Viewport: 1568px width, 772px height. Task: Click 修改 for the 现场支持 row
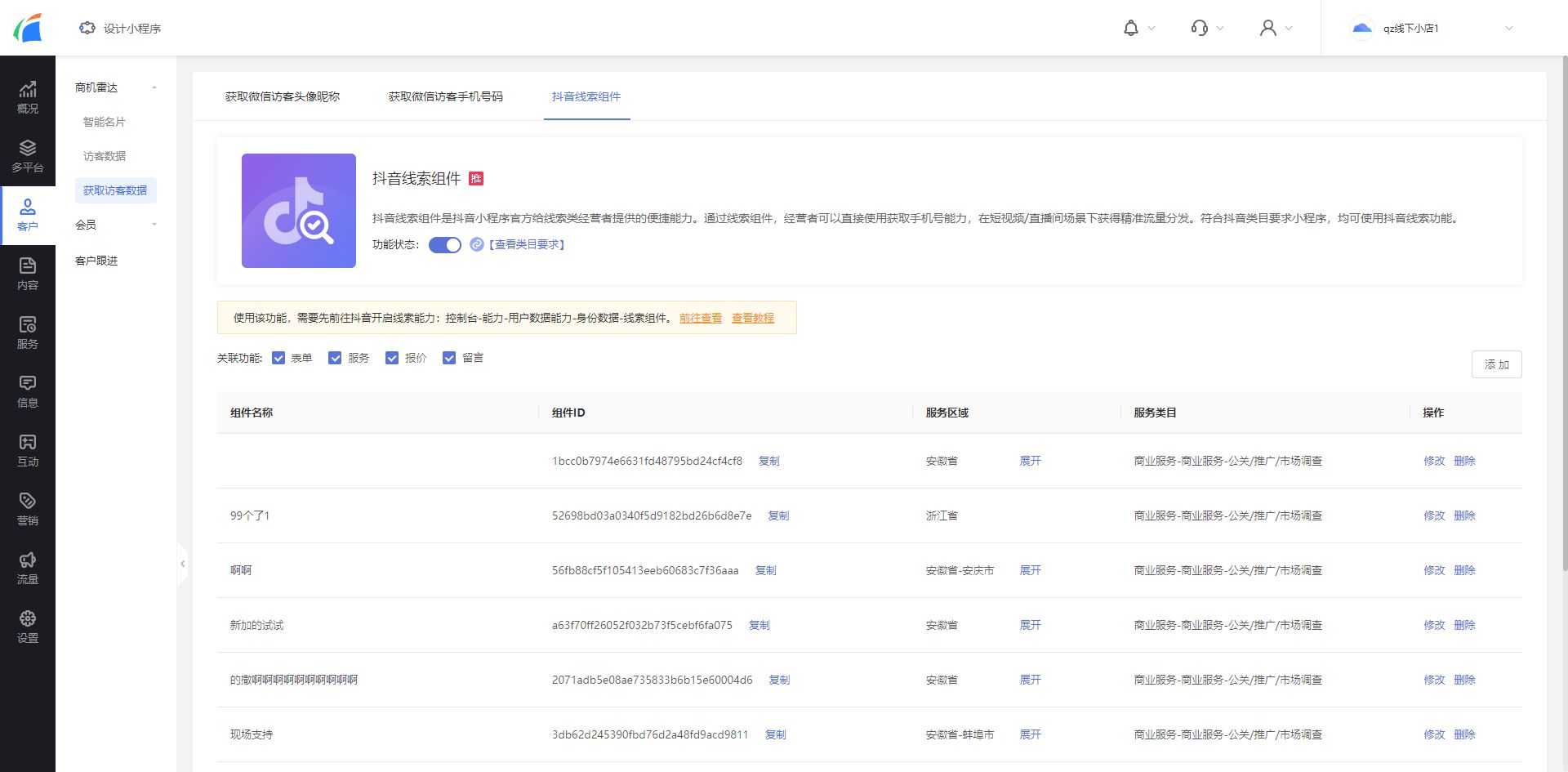pyautogui.click(x=1434, y=734)
